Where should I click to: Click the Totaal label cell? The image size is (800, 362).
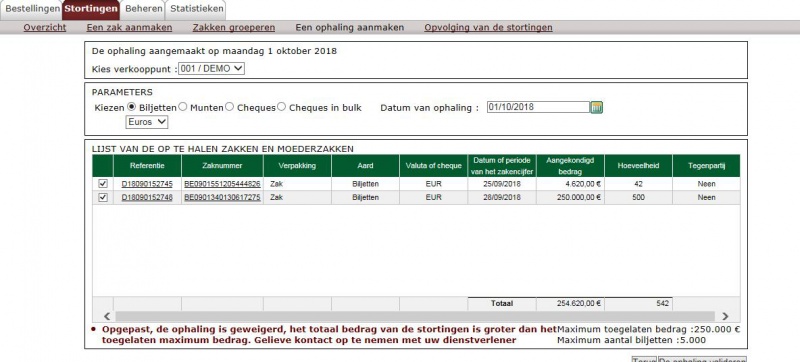[502, 303]
